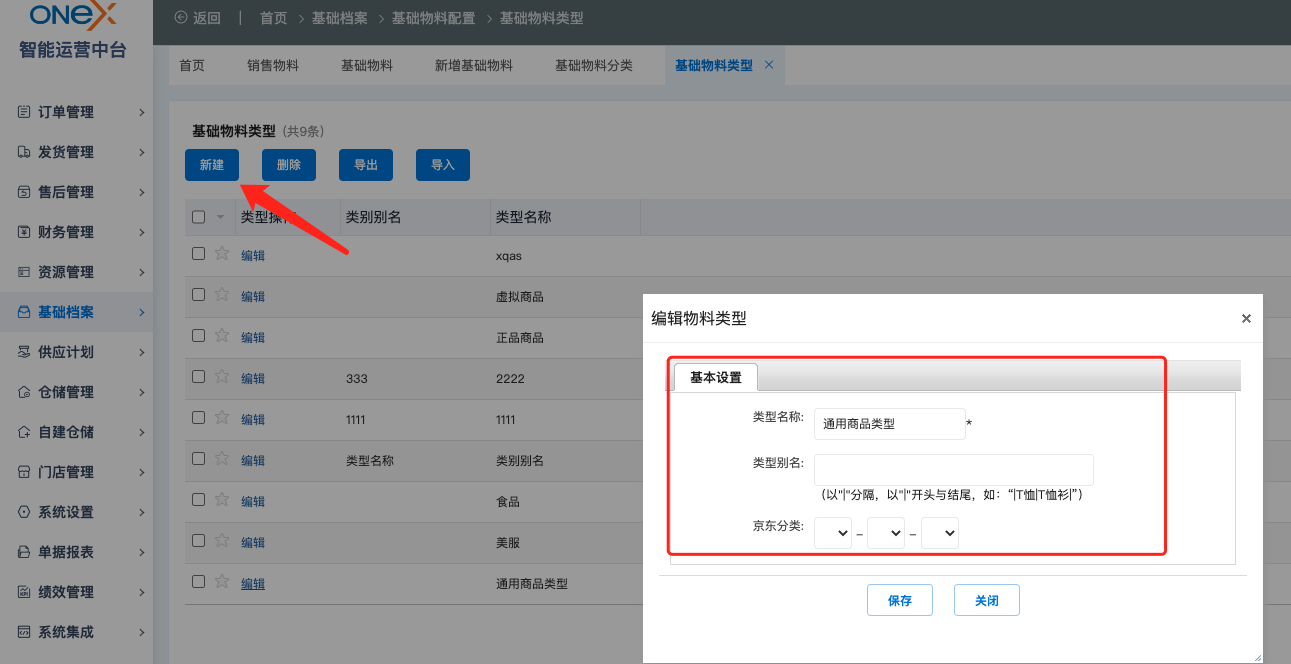
Task: Expand the 订单管理 menu chevron
Action: click(142, 112)
